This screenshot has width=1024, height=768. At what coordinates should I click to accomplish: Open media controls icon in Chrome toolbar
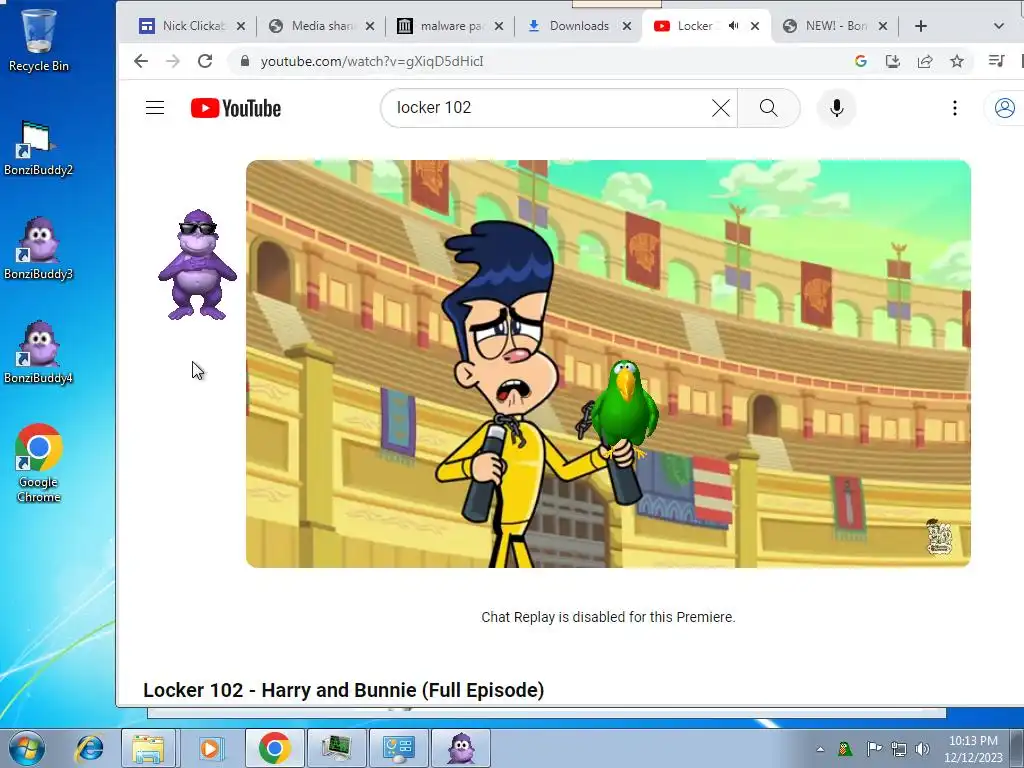996,61
